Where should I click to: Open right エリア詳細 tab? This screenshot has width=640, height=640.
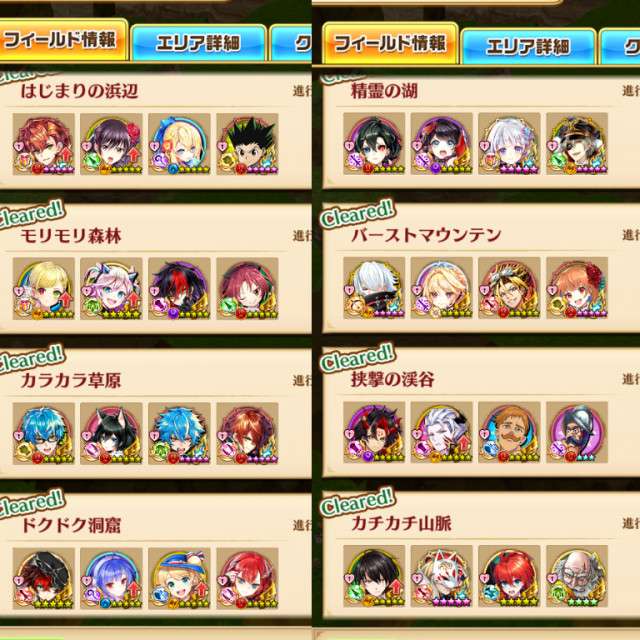[x=528, y=47]
